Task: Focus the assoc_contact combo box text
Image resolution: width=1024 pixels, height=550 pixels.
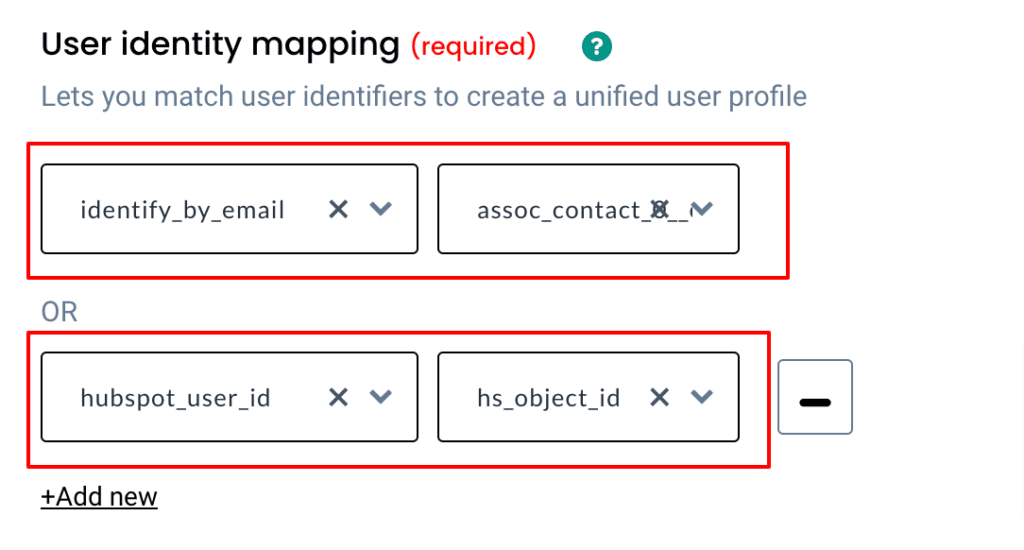Action: (x=559, y=210)
